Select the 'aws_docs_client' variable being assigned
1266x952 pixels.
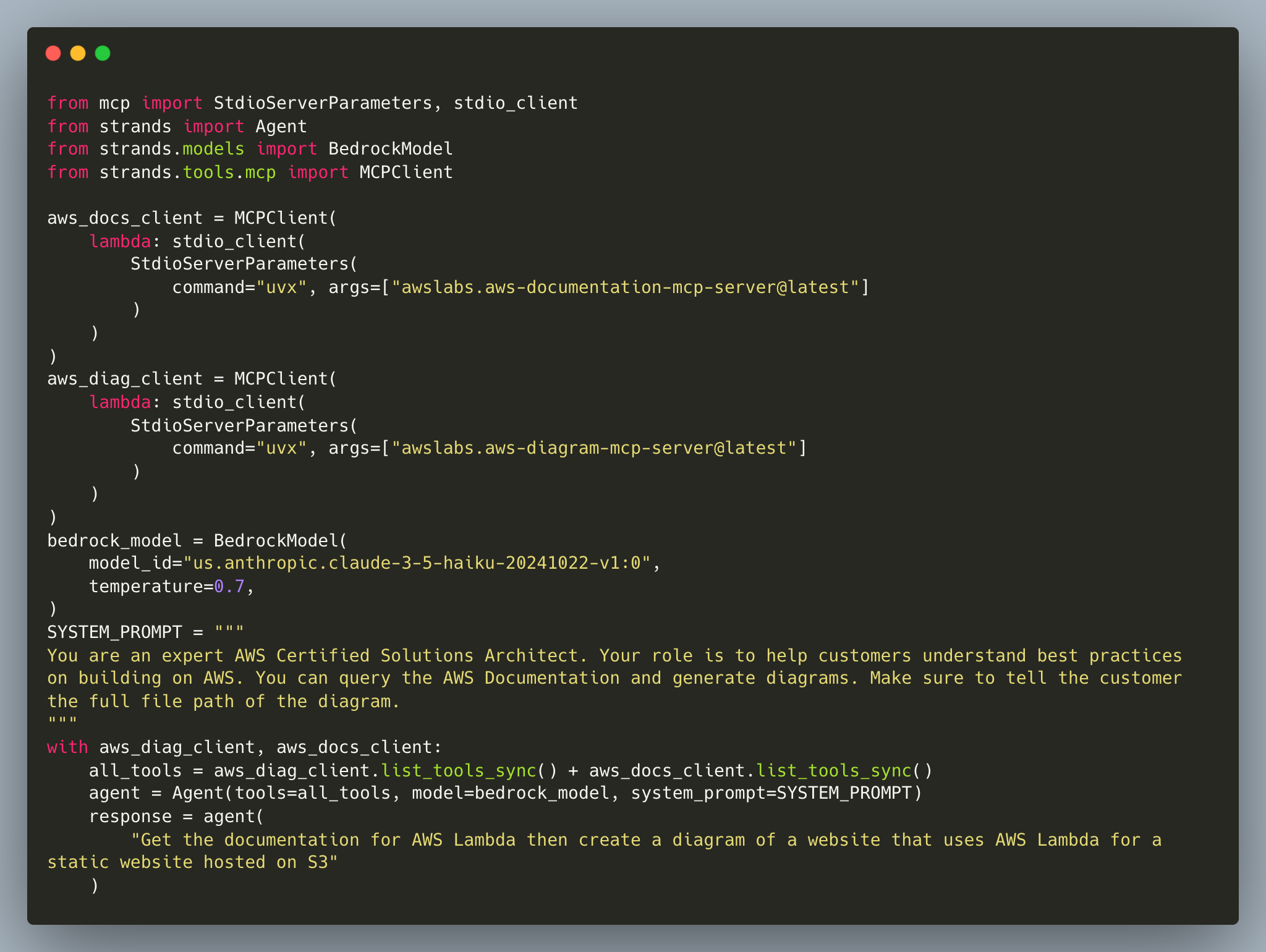pyautogui.click(x=125, y=218)
